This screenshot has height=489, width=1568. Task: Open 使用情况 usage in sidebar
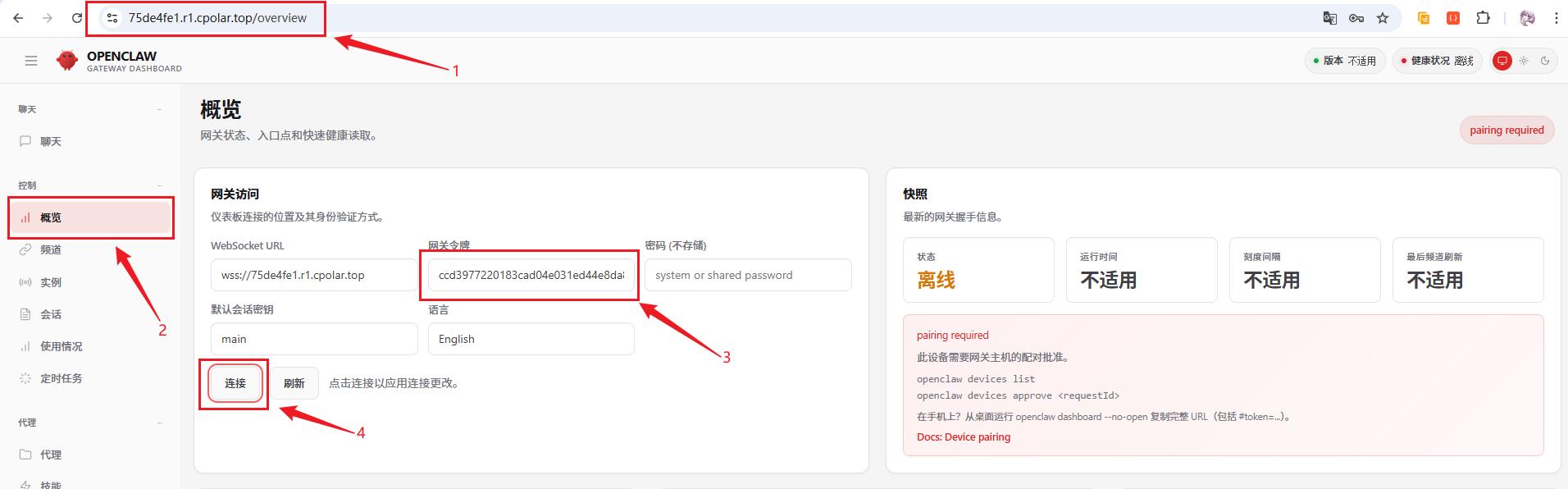(62, 346)
